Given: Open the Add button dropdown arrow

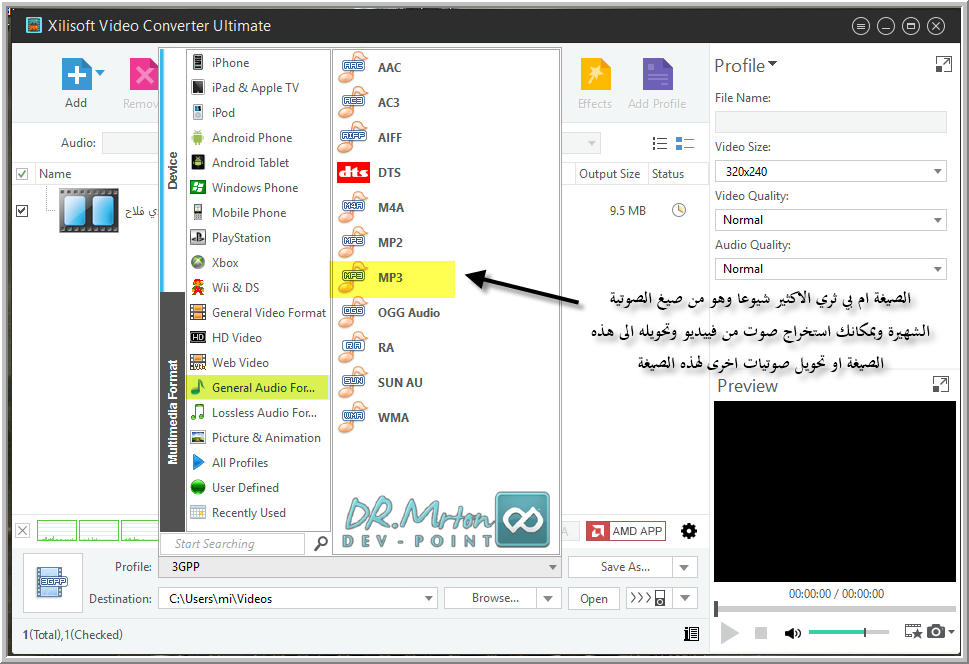Looking at the screenshot, I should coord(100,73).
